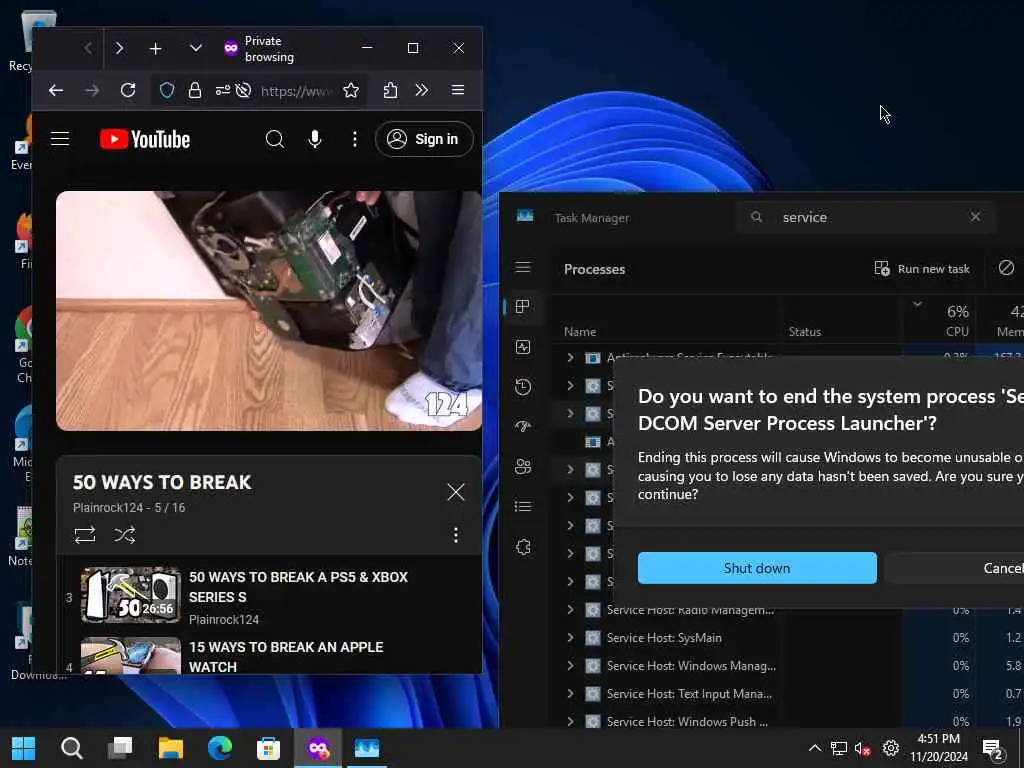This screenshot has height=768, width=1024.
Task: Close the 50 WAYS TO BREAK playlist panel
Action: pyautogui.click(x=456, y=492)
